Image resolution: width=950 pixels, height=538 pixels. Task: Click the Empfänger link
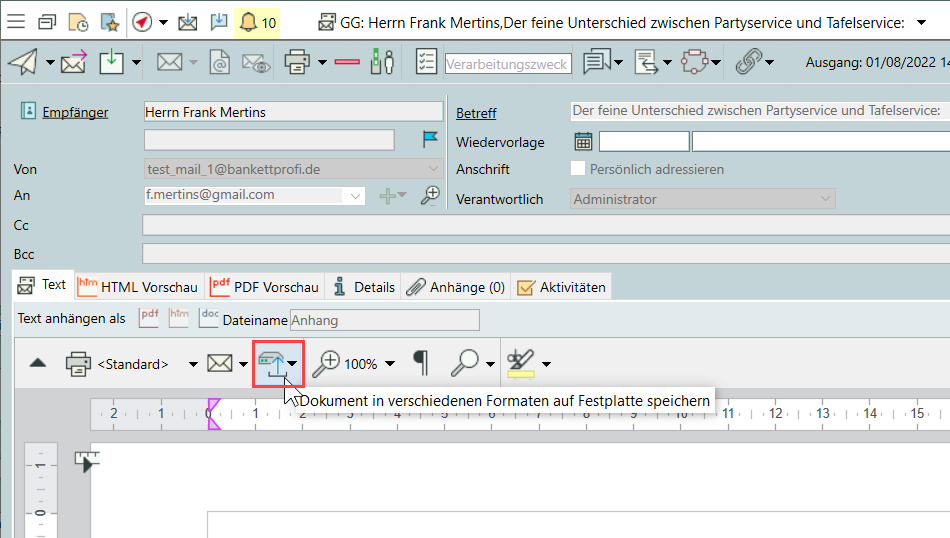coord(75,112)
